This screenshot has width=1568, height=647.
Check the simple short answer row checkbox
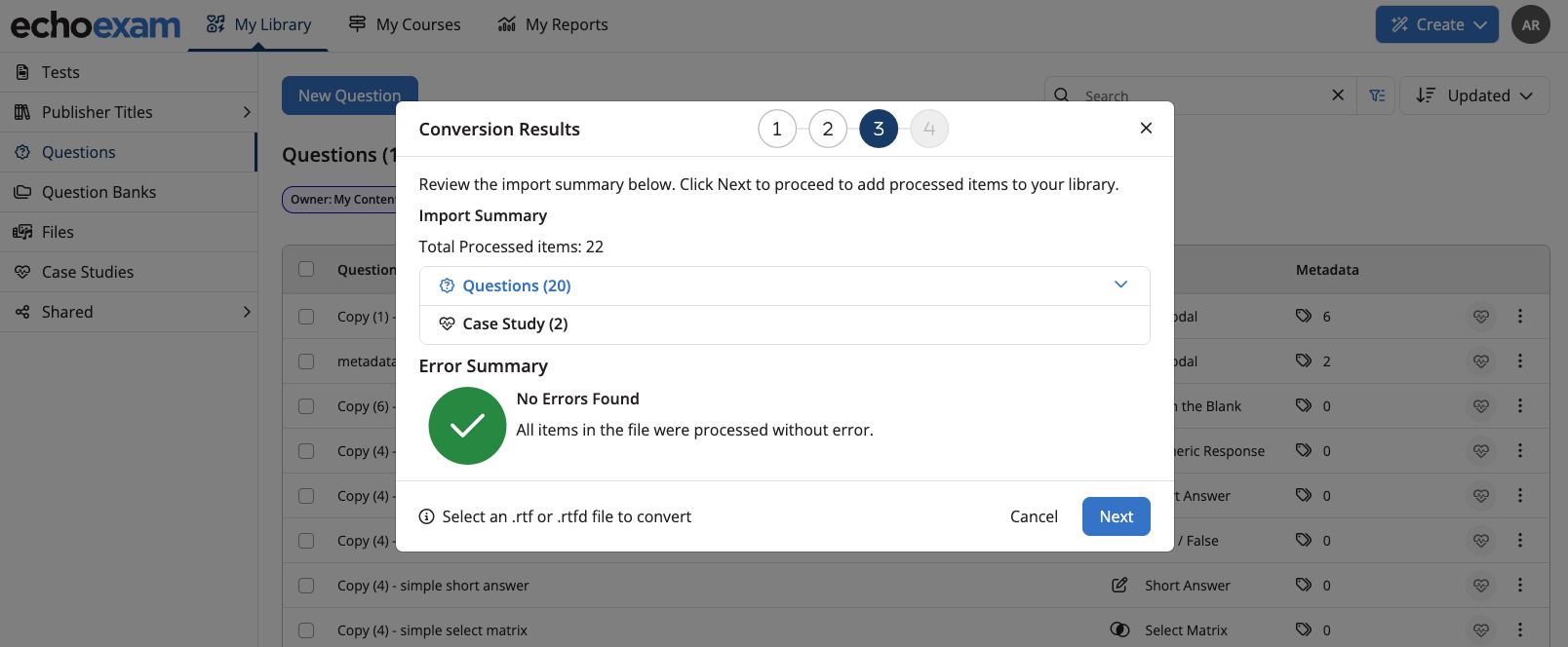pyautogui.click(x=306, y=586)
